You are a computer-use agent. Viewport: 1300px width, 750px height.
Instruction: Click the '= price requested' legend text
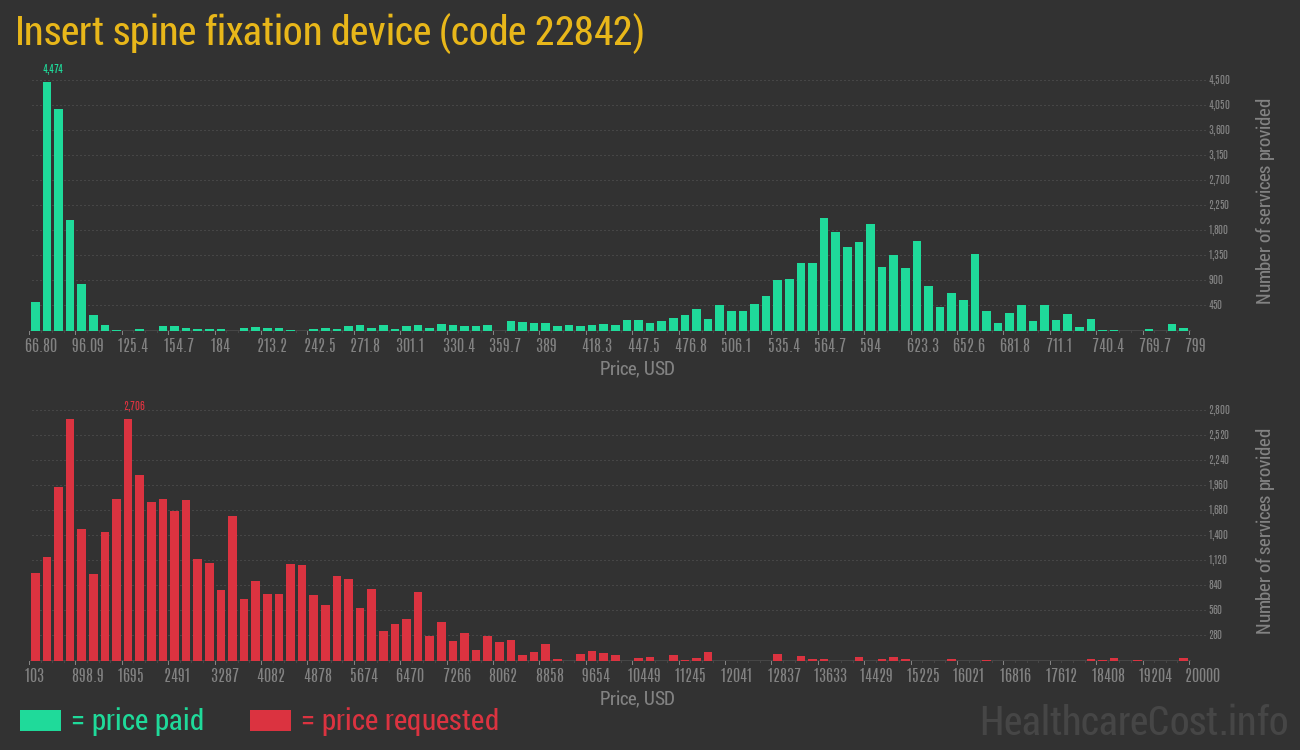point(399,720)
